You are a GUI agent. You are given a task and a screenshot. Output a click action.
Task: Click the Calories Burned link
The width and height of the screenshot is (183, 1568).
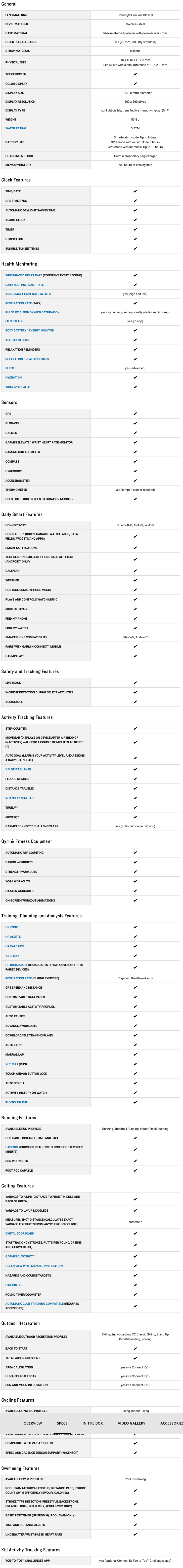(18, 769)
